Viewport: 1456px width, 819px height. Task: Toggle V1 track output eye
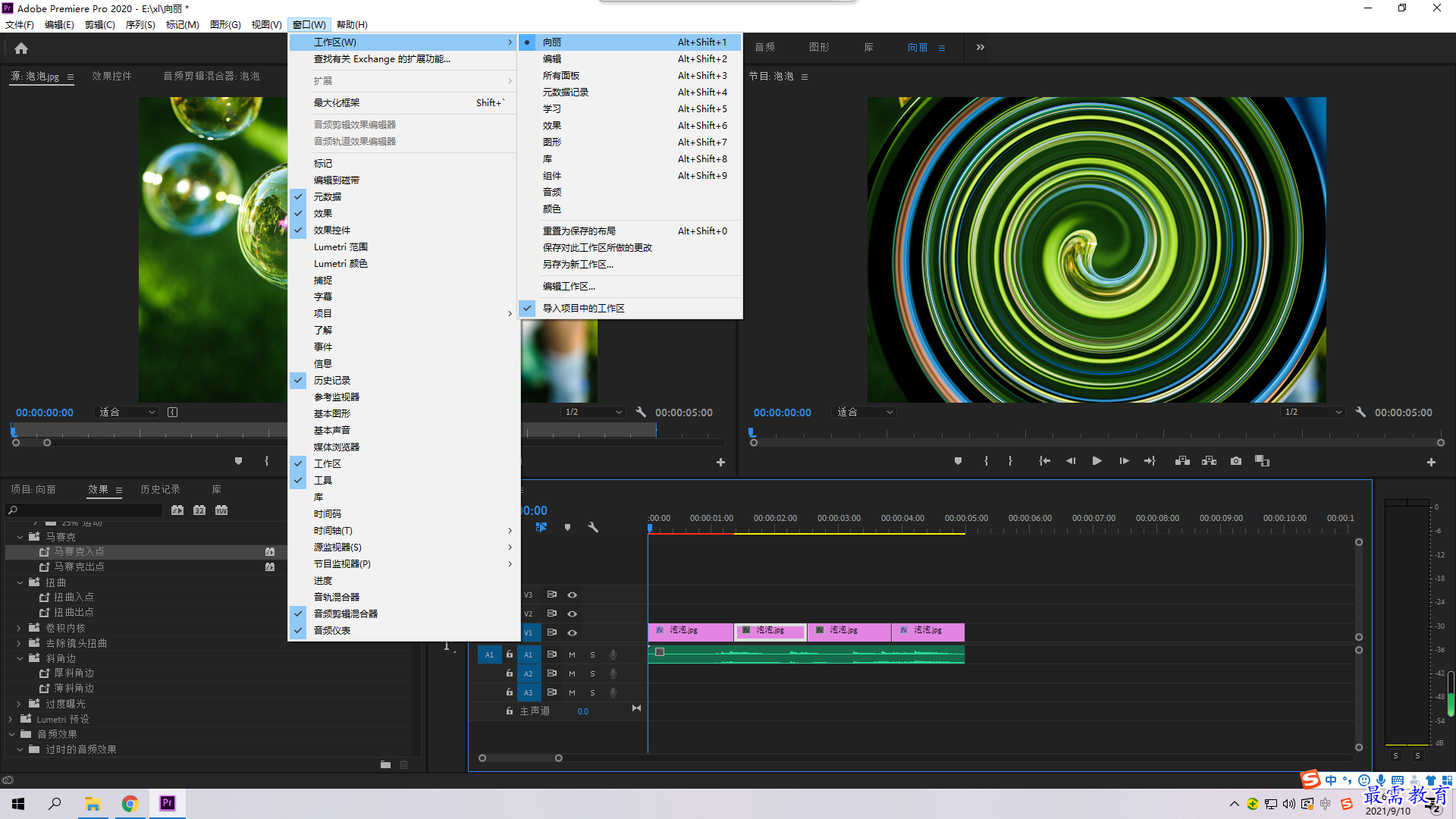[572, 633]
